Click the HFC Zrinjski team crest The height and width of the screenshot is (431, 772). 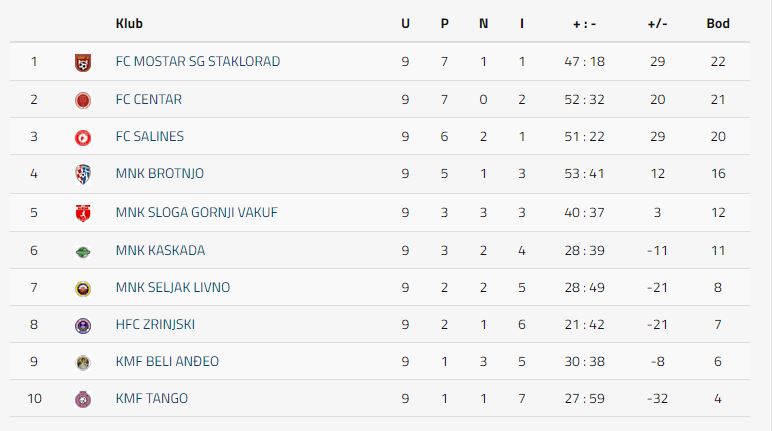[x=83, y=325]
